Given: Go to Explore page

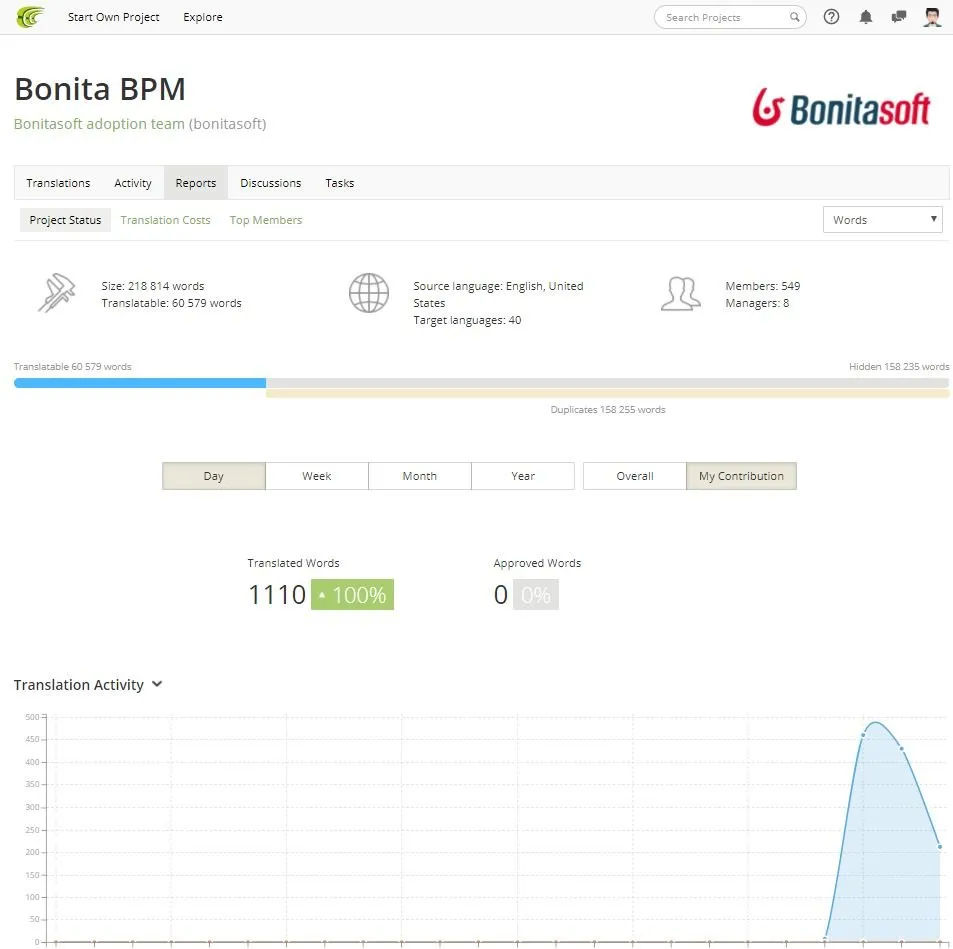Looking at the screenshot, I should click(x=202, y=17).
